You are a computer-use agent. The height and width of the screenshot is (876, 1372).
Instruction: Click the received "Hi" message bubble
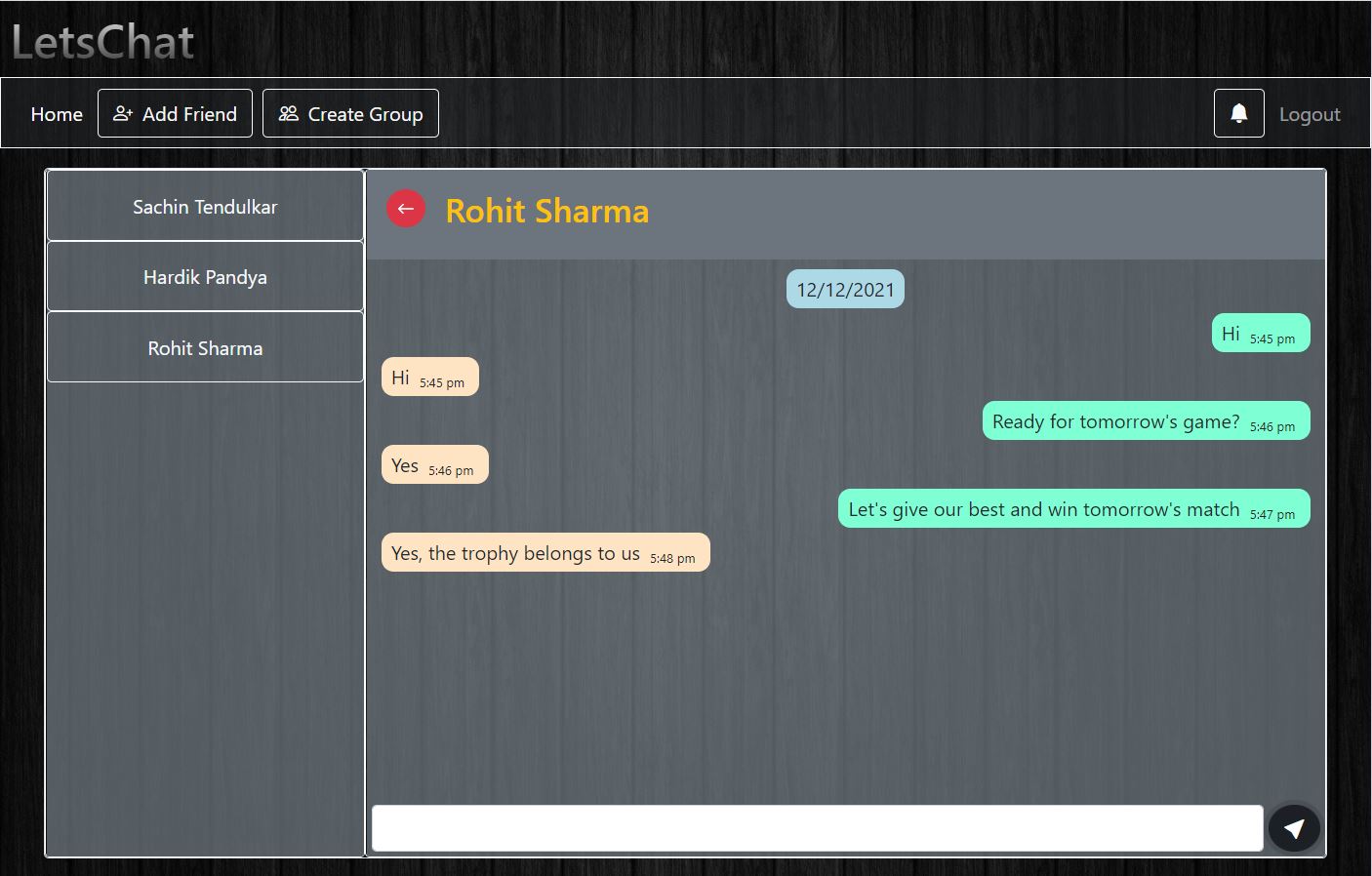click(429, 378)
